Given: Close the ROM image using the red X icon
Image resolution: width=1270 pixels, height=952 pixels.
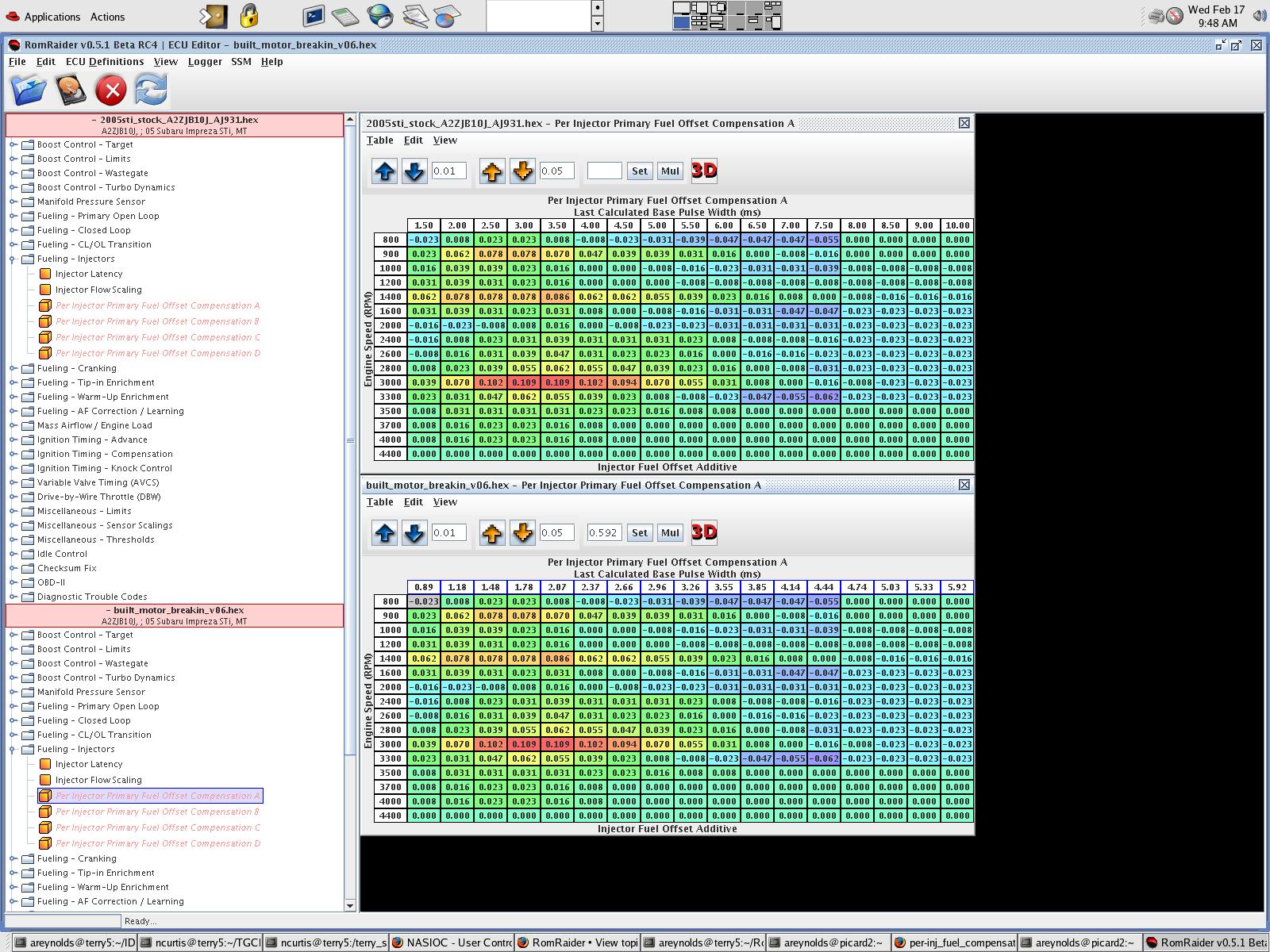Looking at the screenshot, I should (x=110, y=90).
